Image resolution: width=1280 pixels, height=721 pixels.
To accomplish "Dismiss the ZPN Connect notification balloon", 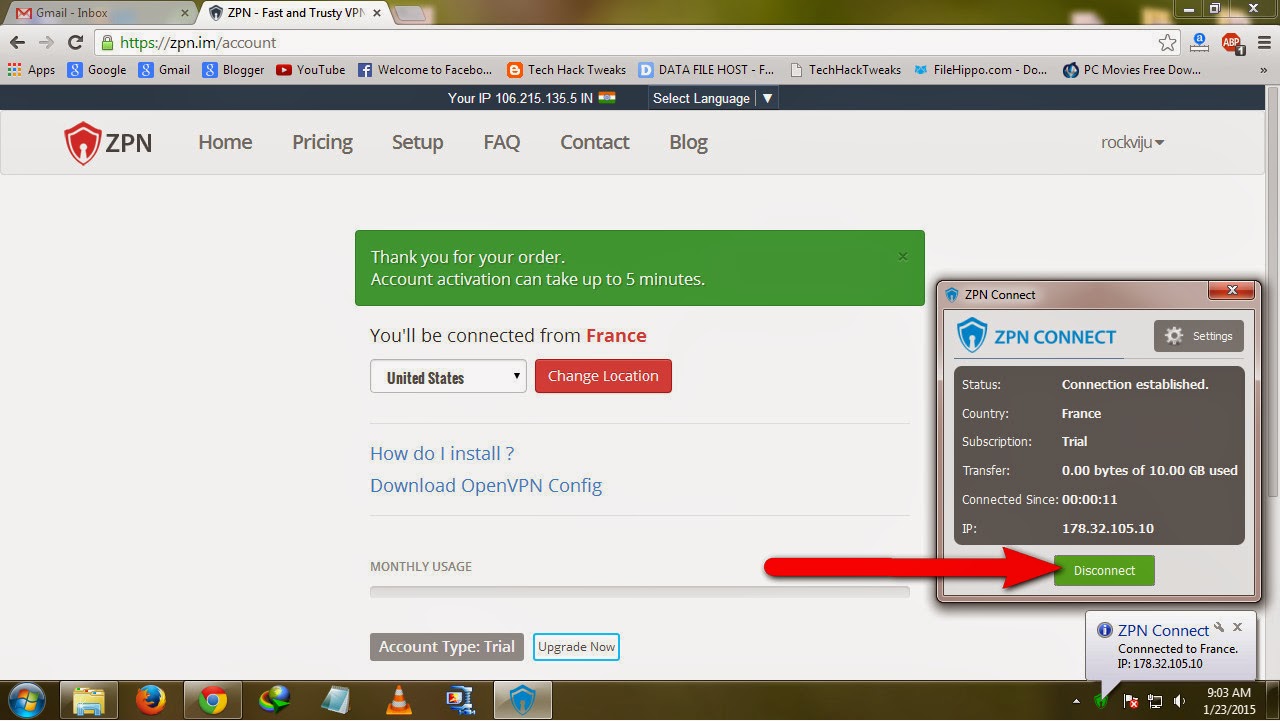I will pos(1238,628).
